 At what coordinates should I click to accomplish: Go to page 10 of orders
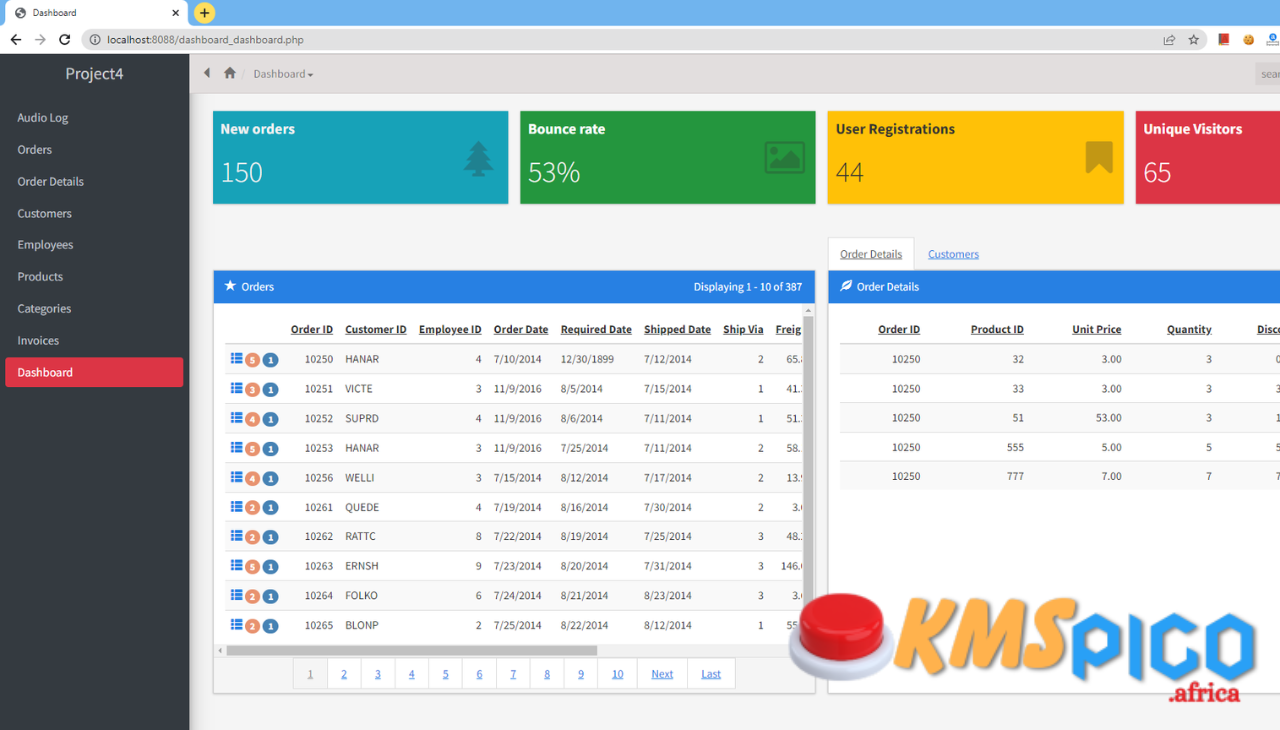(x=617, y=674)
